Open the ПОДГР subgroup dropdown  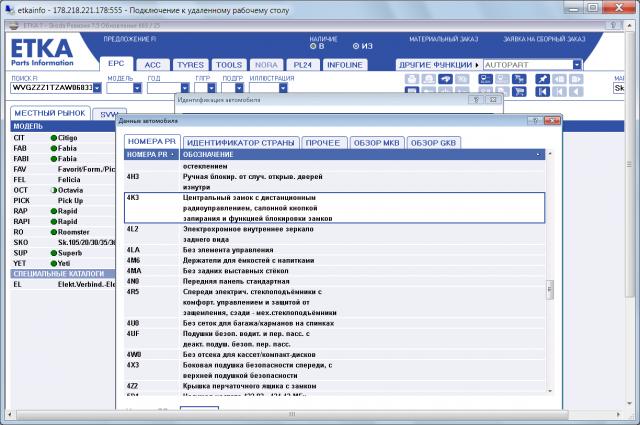(x=239, y=88)
